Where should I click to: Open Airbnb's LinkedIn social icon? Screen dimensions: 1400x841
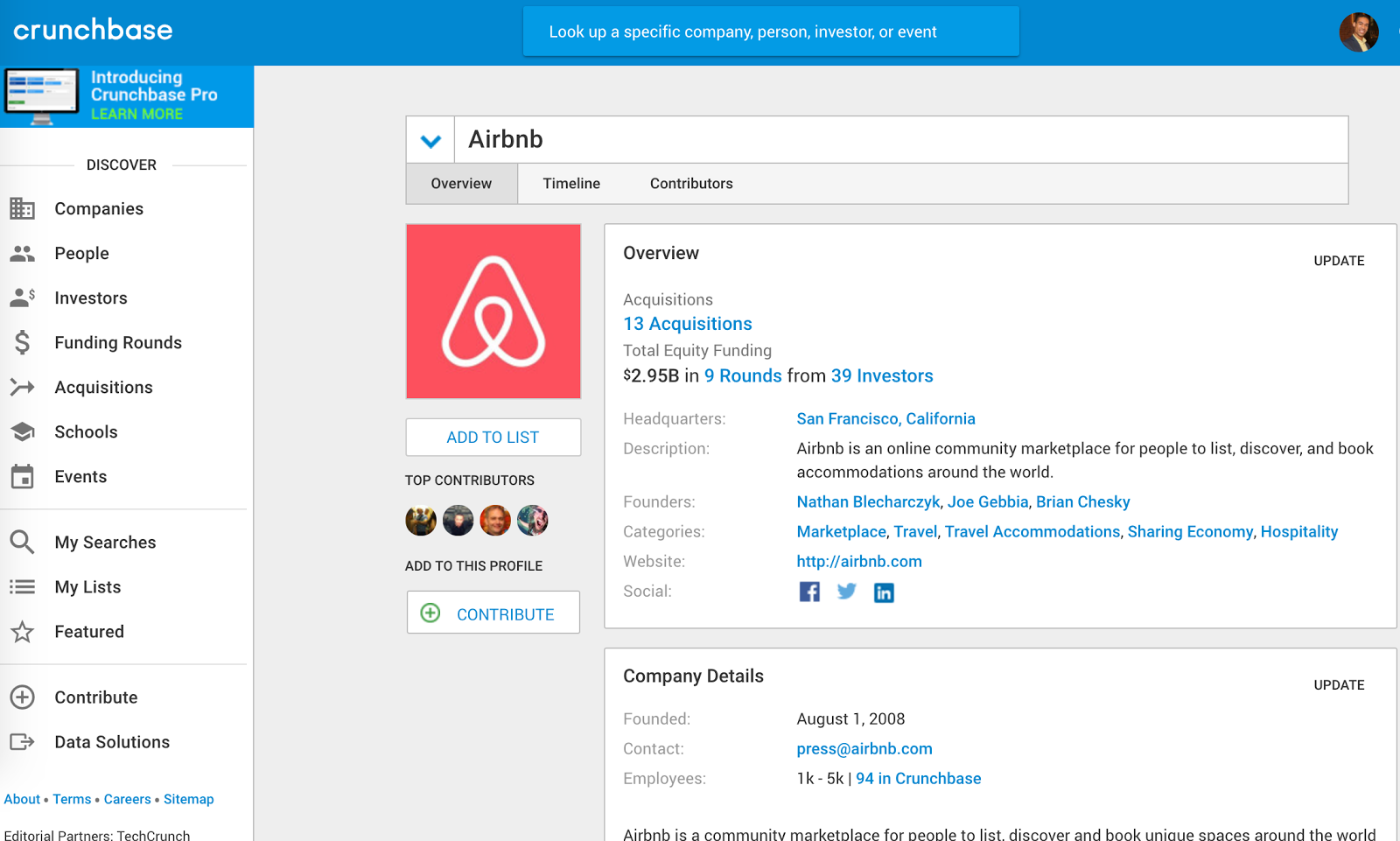coord(884,592)
